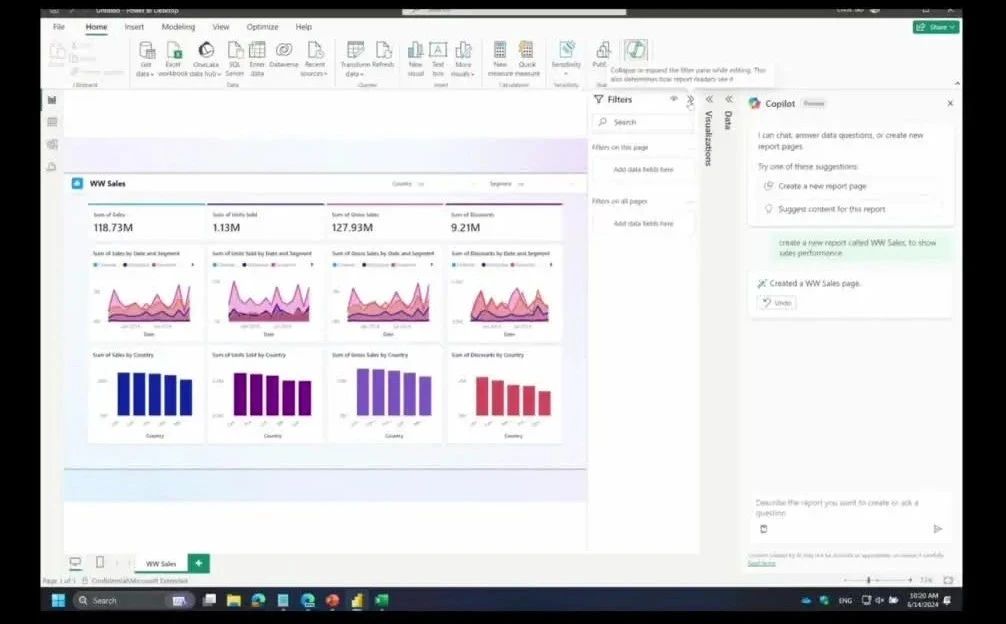
Task: Switch to View tab
Action: pos(221,27)
